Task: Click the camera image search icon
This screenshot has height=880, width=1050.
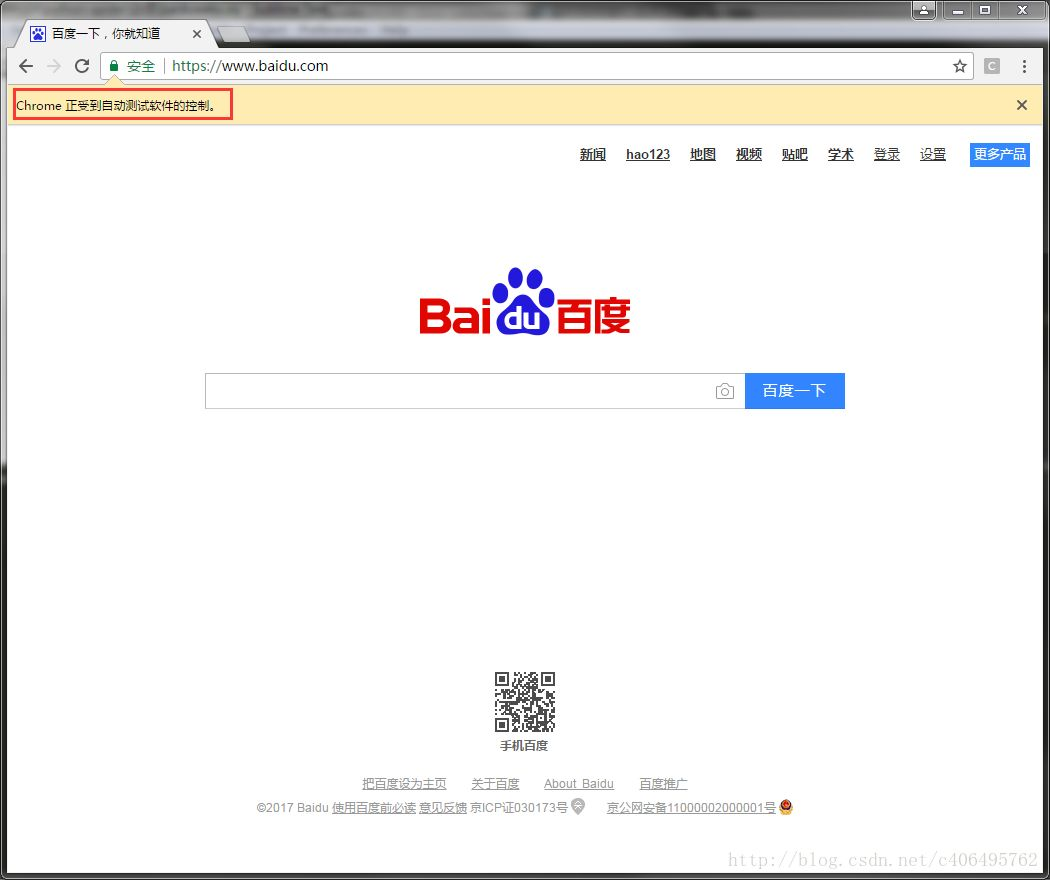Action: 725,391
